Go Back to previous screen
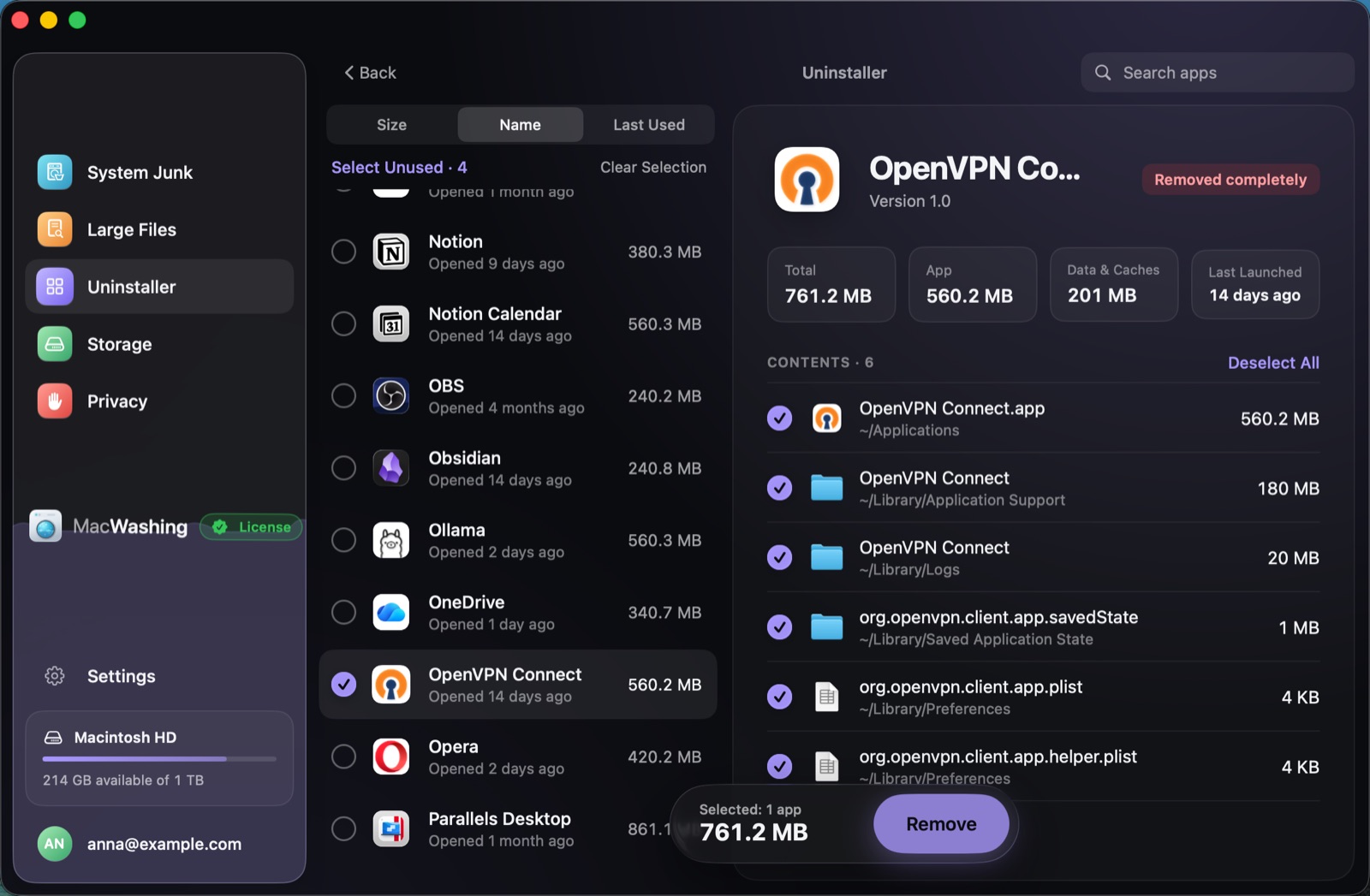The image size is (1370, 896). tap(370, 73)
